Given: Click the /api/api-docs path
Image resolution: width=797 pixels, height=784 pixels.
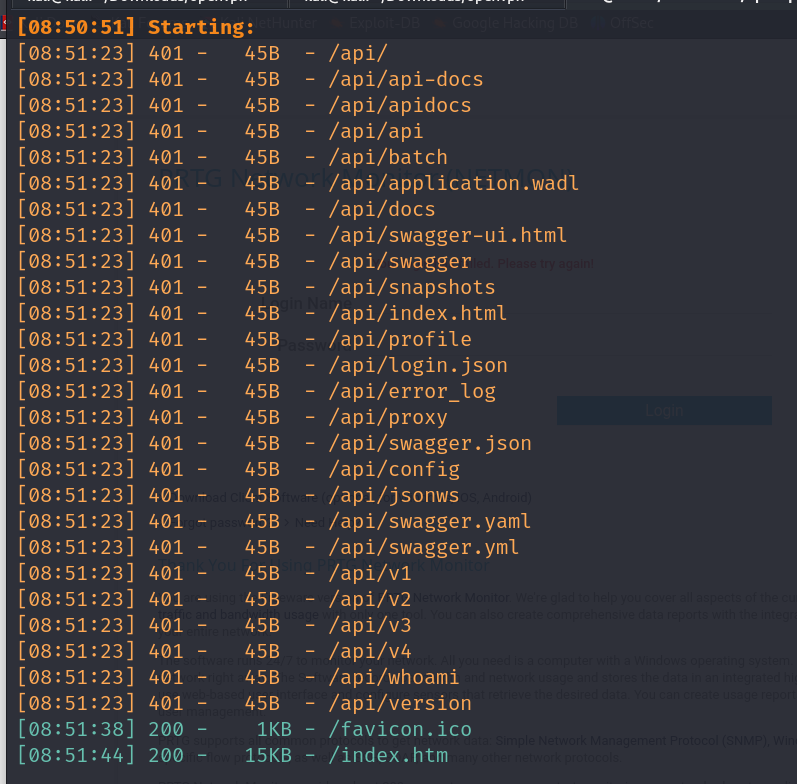Looking at the screenshot, I should coord(406,79).
